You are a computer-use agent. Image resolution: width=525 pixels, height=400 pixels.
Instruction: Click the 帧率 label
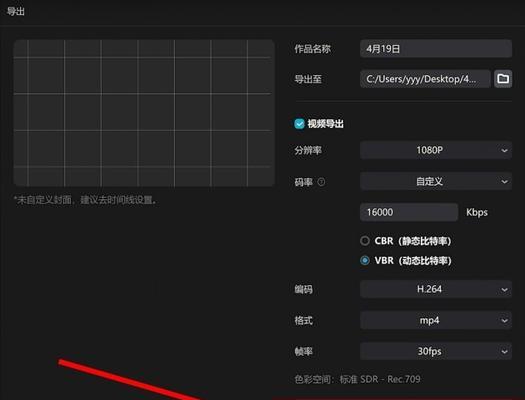303,351
